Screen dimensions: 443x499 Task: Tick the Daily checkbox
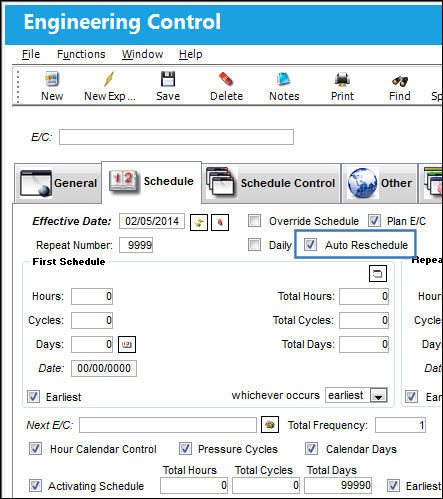coord(255,245)
